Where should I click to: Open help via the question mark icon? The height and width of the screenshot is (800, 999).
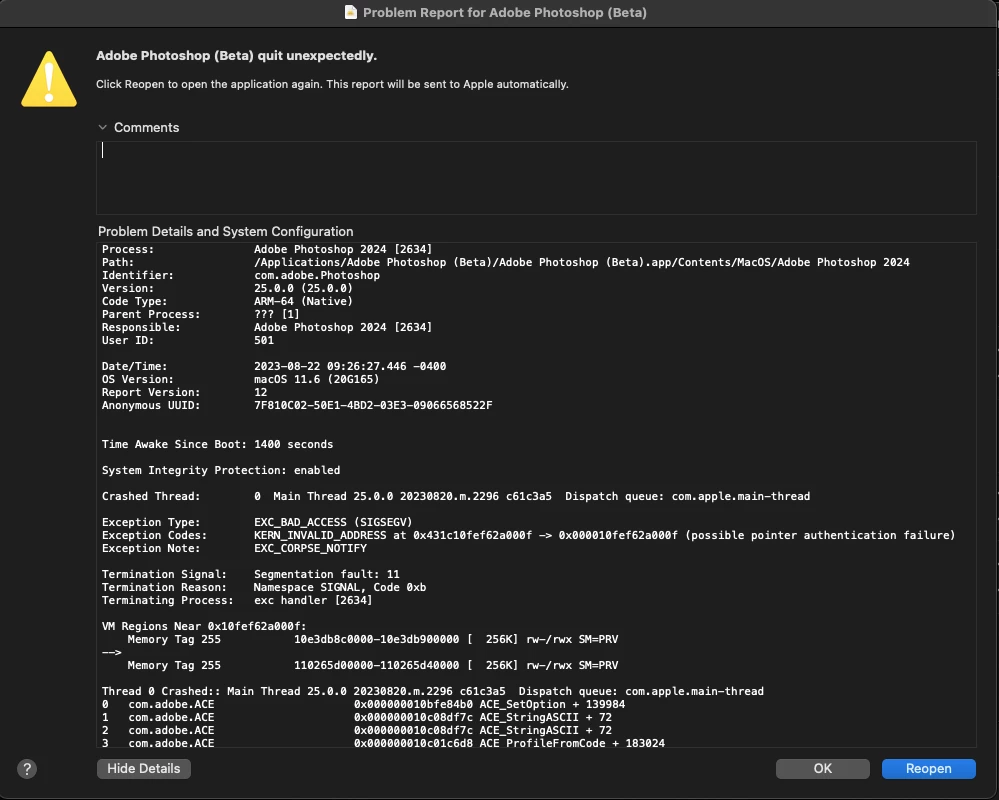[x=27, y=769]
